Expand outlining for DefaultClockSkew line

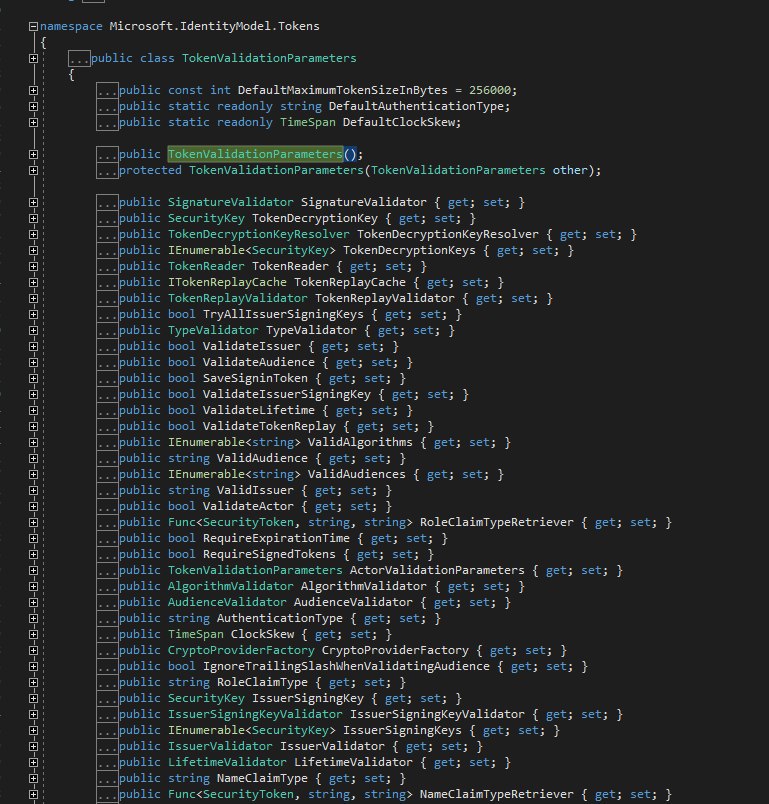(x=33, y=122)
